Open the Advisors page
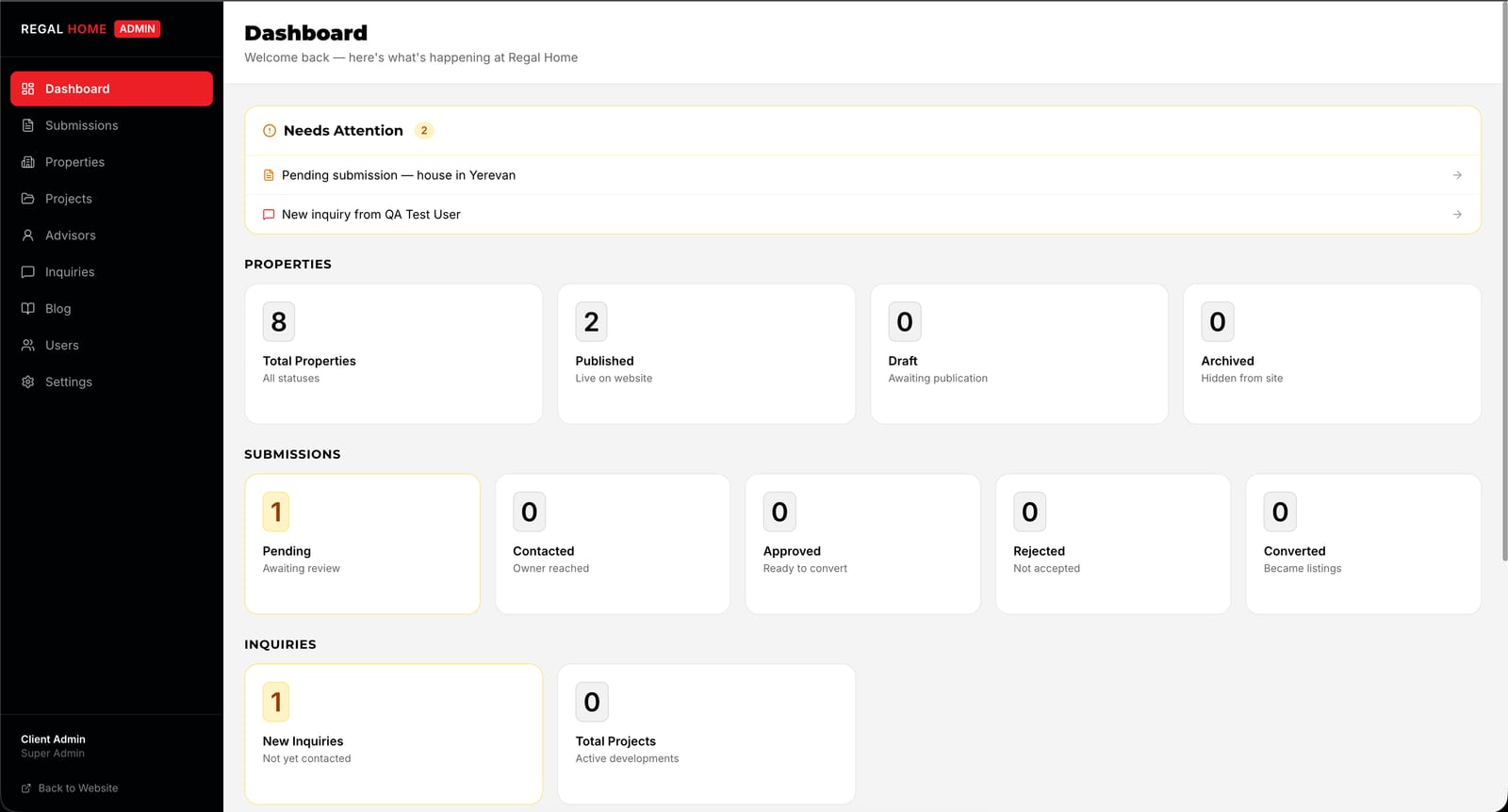Image resolution: width=1508 pixels, height=812 pixels. pos(111,235)
